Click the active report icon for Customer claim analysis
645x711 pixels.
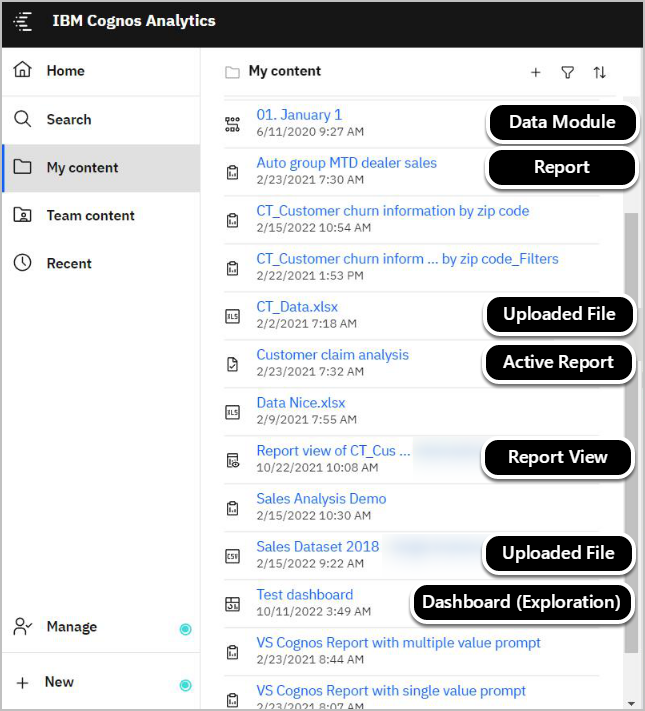point(233,364)
